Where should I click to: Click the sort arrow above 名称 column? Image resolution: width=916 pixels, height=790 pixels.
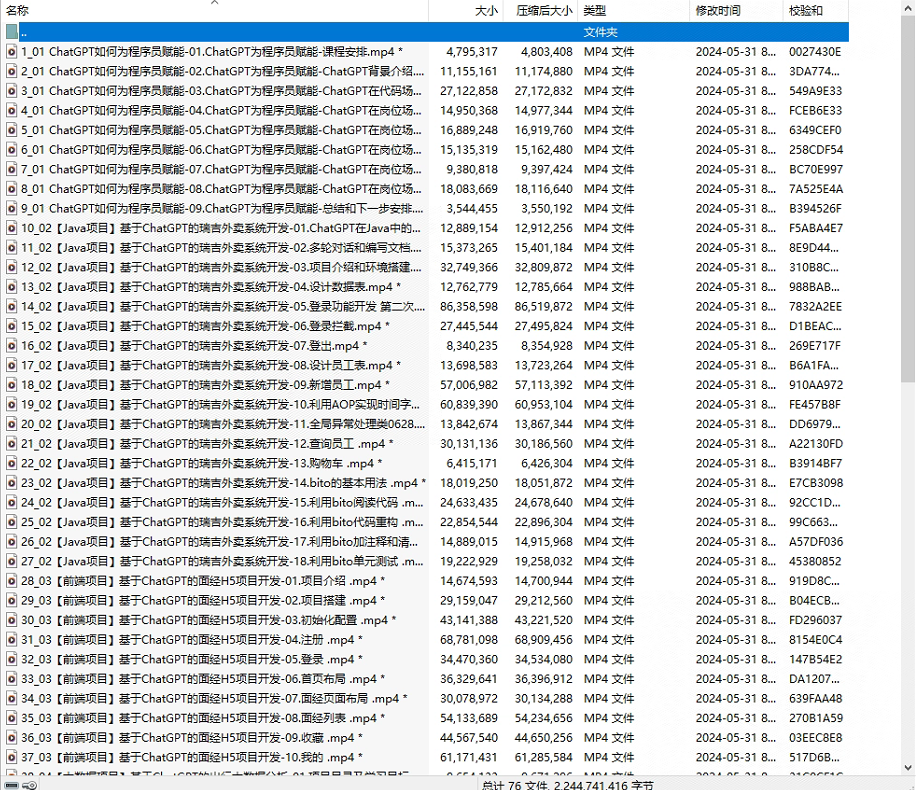[x=214, y=3]
